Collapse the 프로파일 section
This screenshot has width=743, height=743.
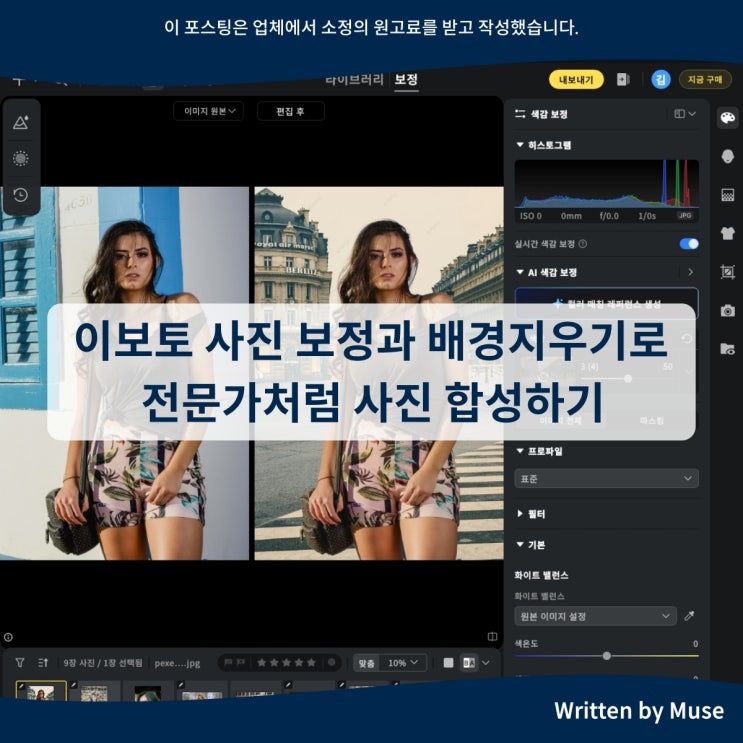tap(520, 451)
